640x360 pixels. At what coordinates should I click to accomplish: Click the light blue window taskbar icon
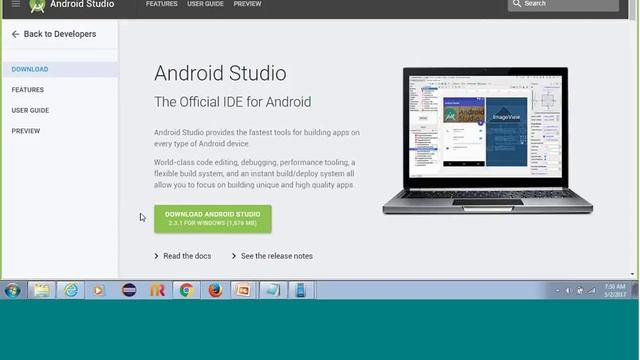(272, 290)
